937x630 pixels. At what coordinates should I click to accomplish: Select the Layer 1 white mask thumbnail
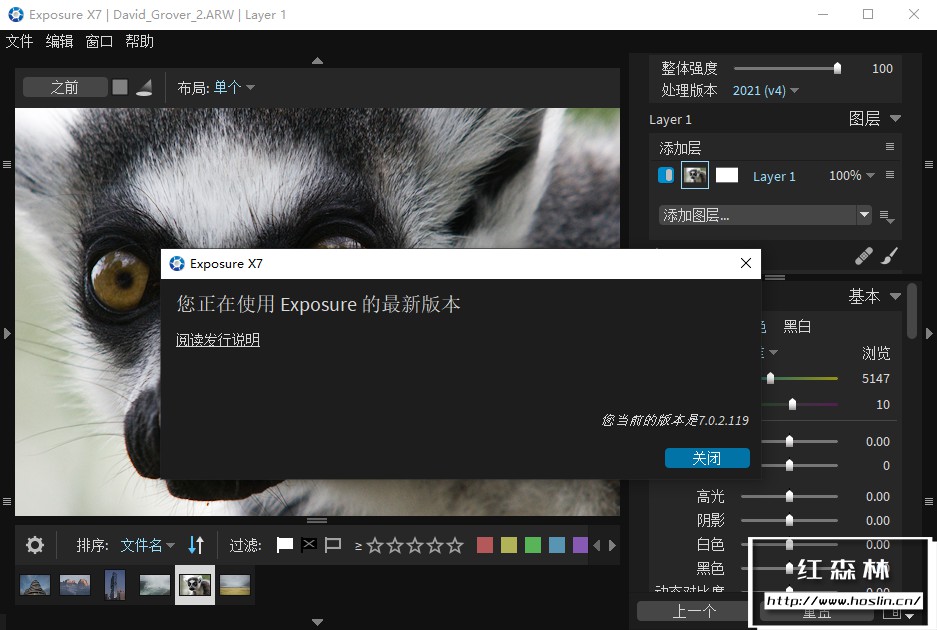[727, 175]
